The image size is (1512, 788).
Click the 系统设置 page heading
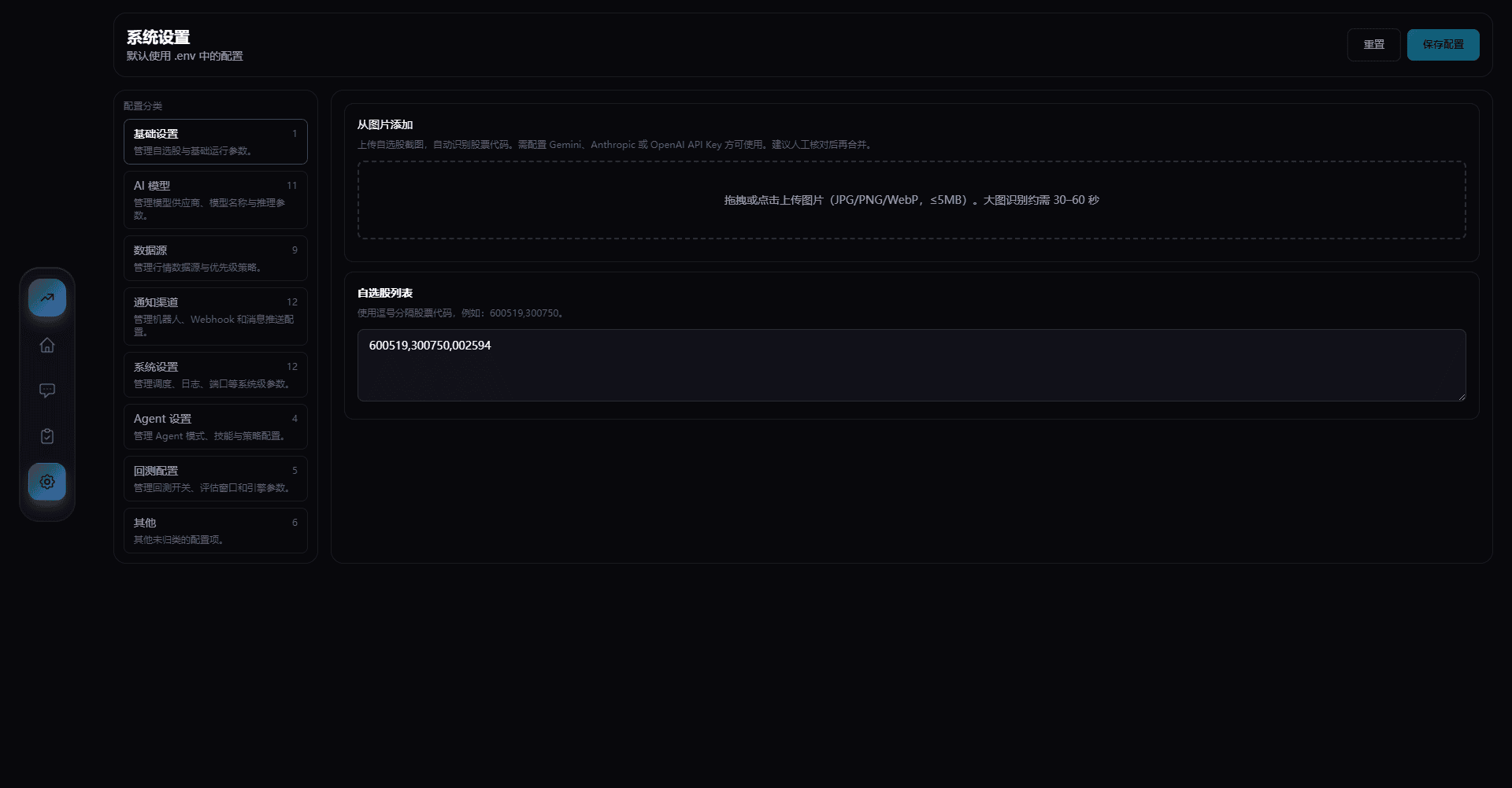coord(158,37)
